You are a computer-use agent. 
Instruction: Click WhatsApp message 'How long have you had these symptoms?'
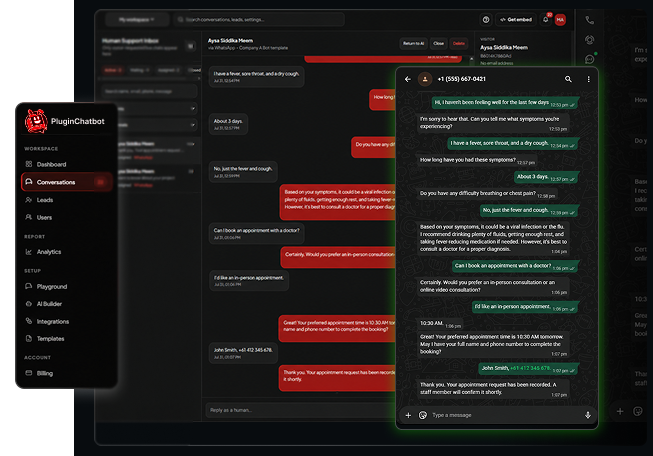point(477,160)
